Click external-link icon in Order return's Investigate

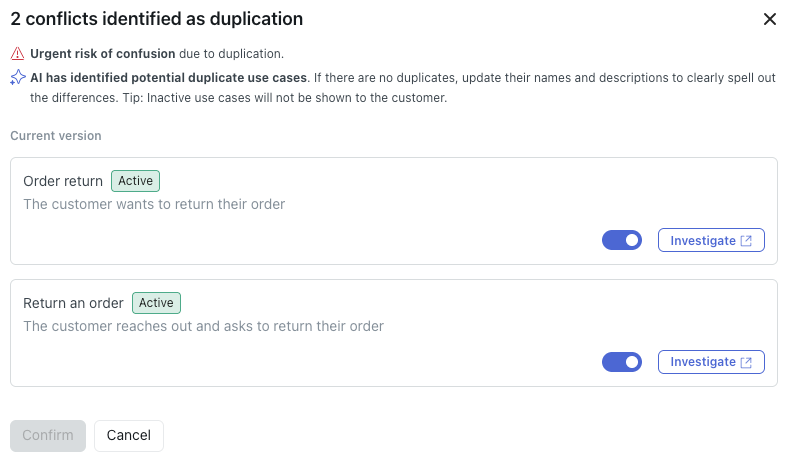(746, 241)
